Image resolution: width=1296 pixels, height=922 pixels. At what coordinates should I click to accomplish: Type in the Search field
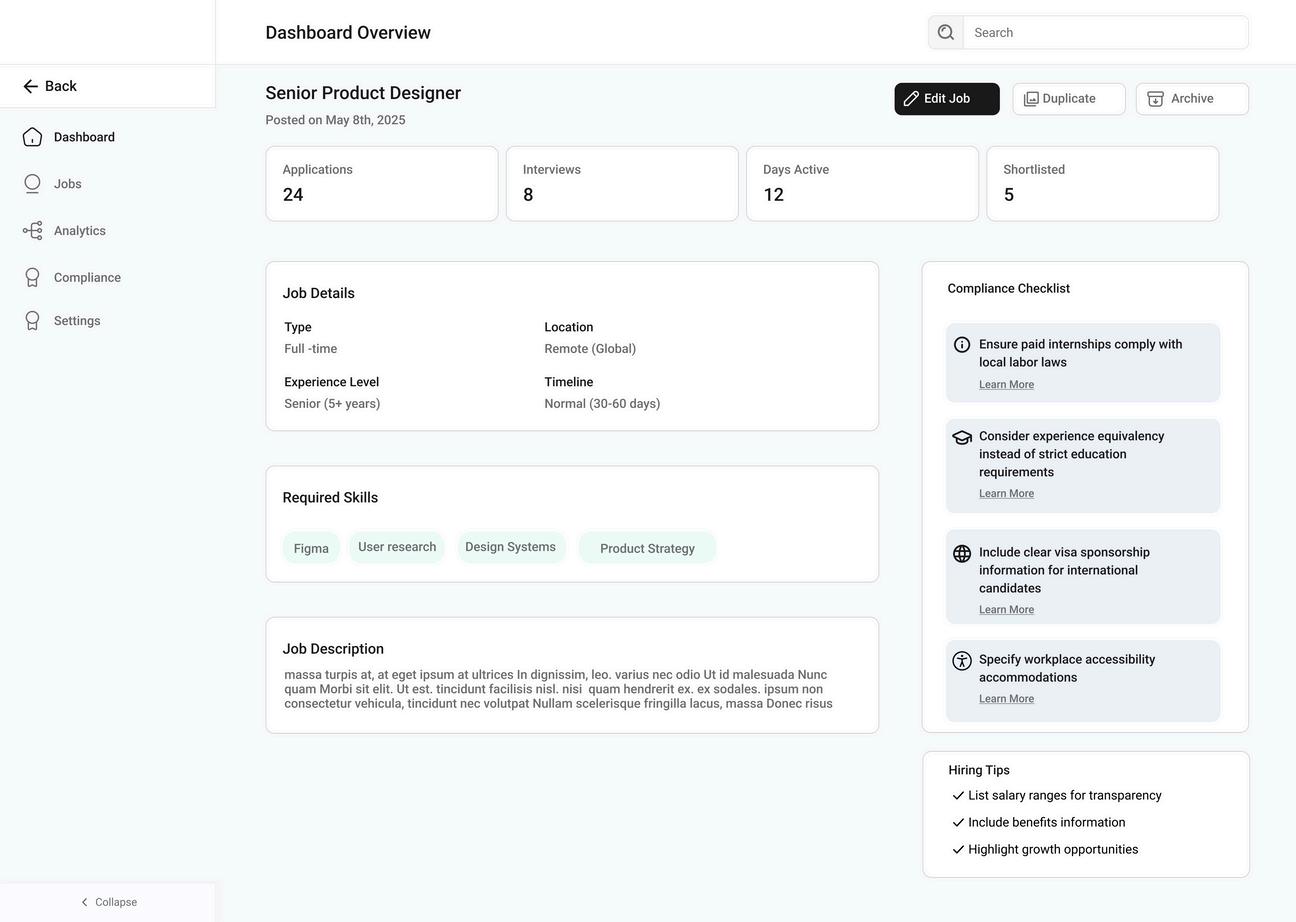tap(1105, 33)
